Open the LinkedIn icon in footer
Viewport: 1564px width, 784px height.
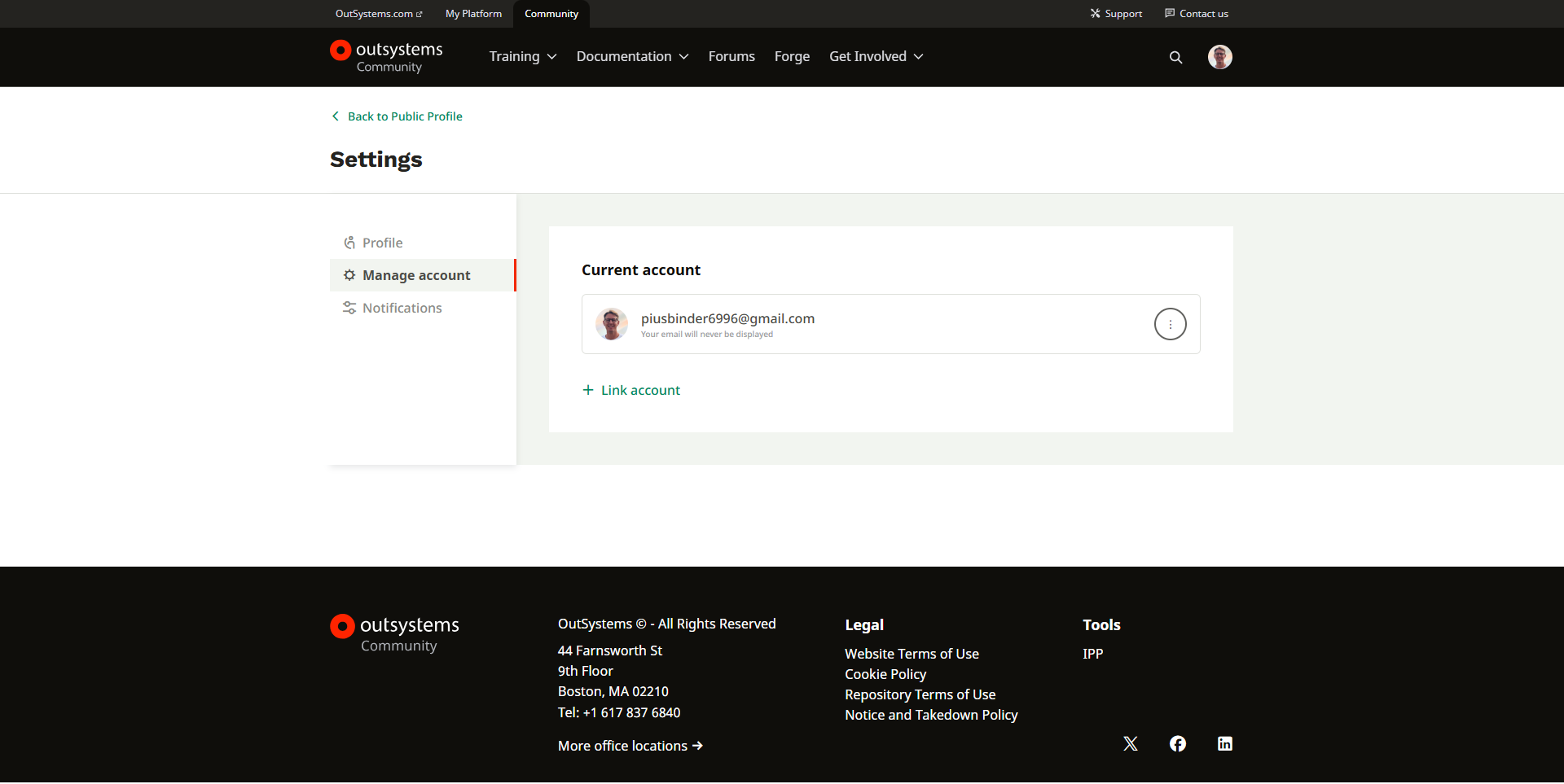coord(1224,744)
